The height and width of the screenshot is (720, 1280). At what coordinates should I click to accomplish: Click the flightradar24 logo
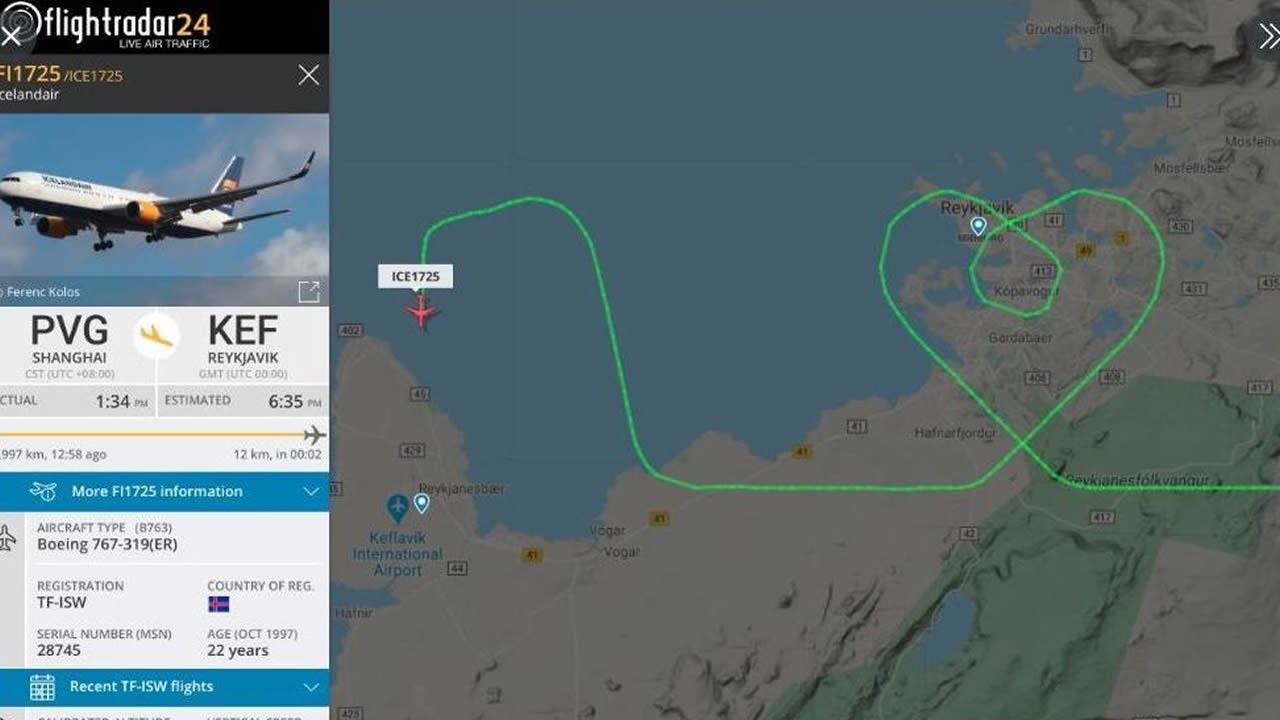coord(107,26)
